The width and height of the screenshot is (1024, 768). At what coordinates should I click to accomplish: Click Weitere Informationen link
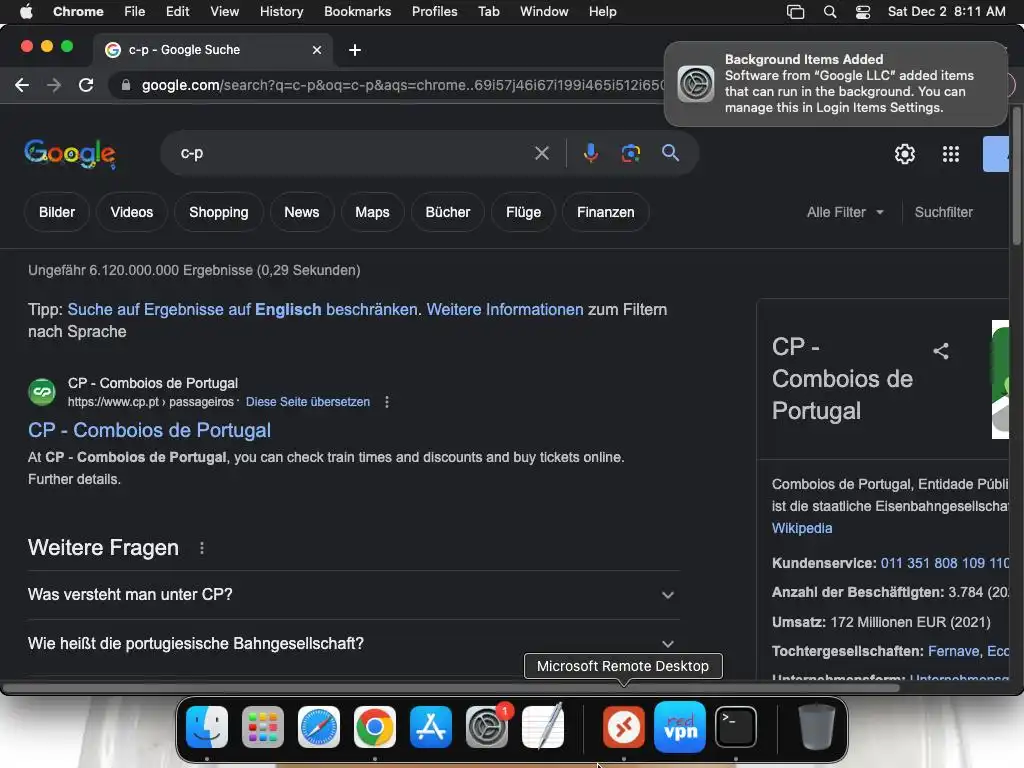pyautogui.click(x=505, y=310)
